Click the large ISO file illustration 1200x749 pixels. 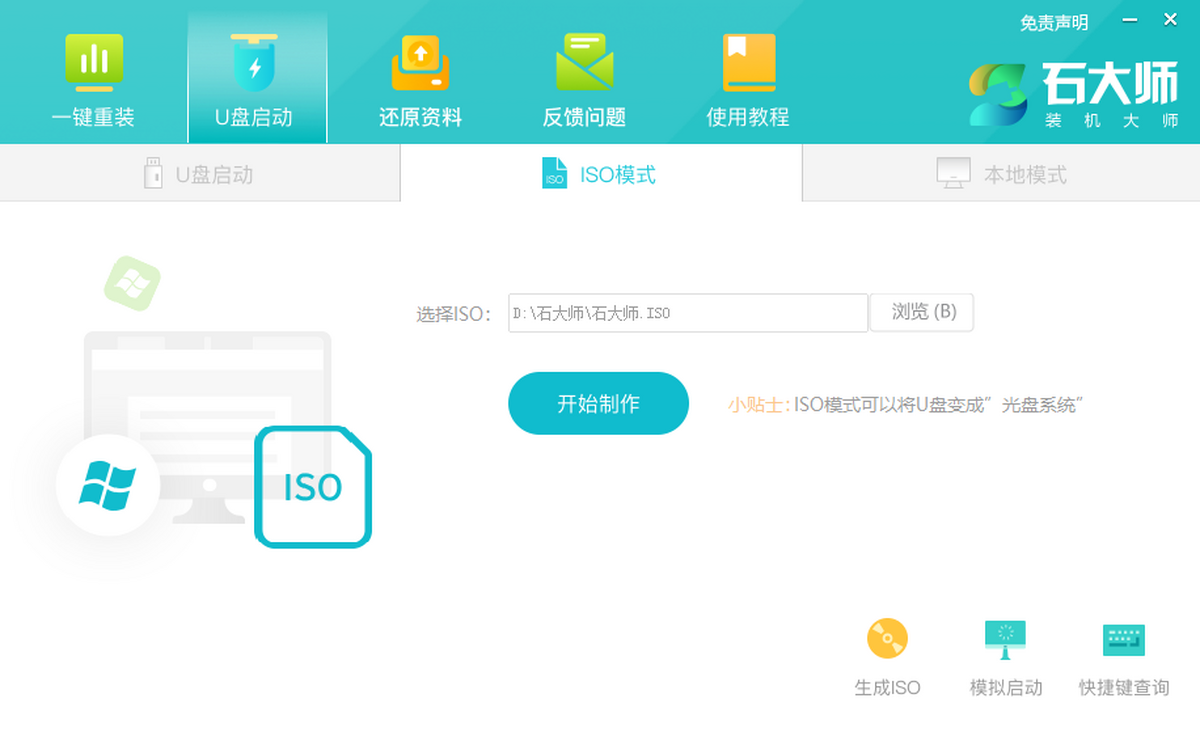(313, 487)
